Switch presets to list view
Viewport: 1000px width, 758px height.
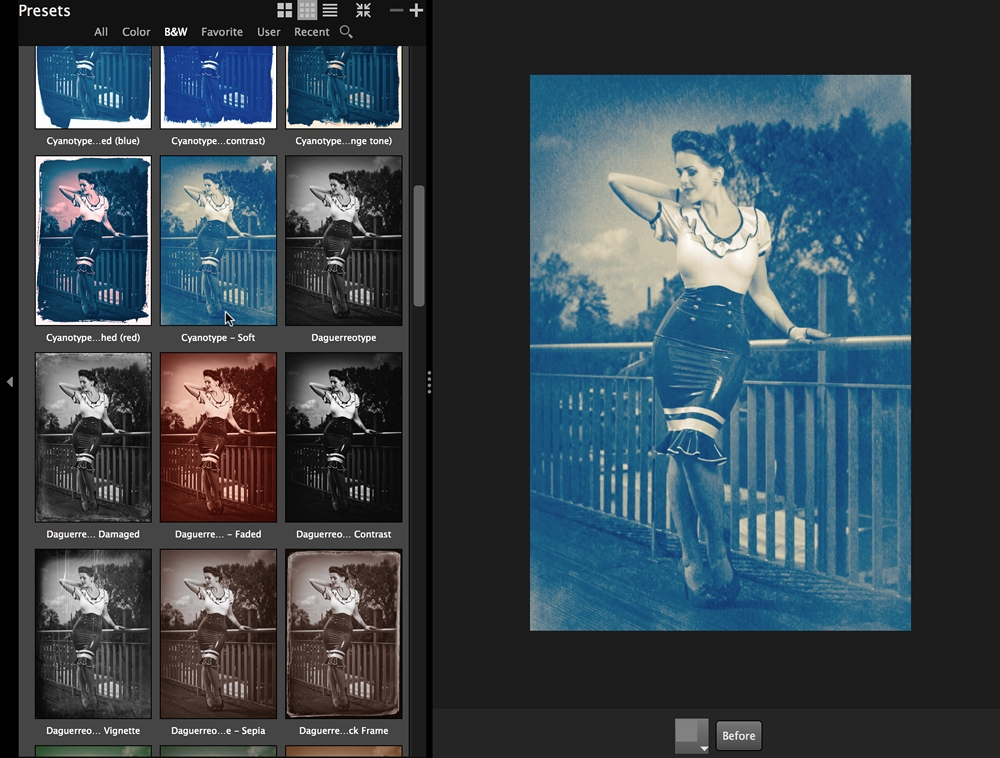click(330, 10)
